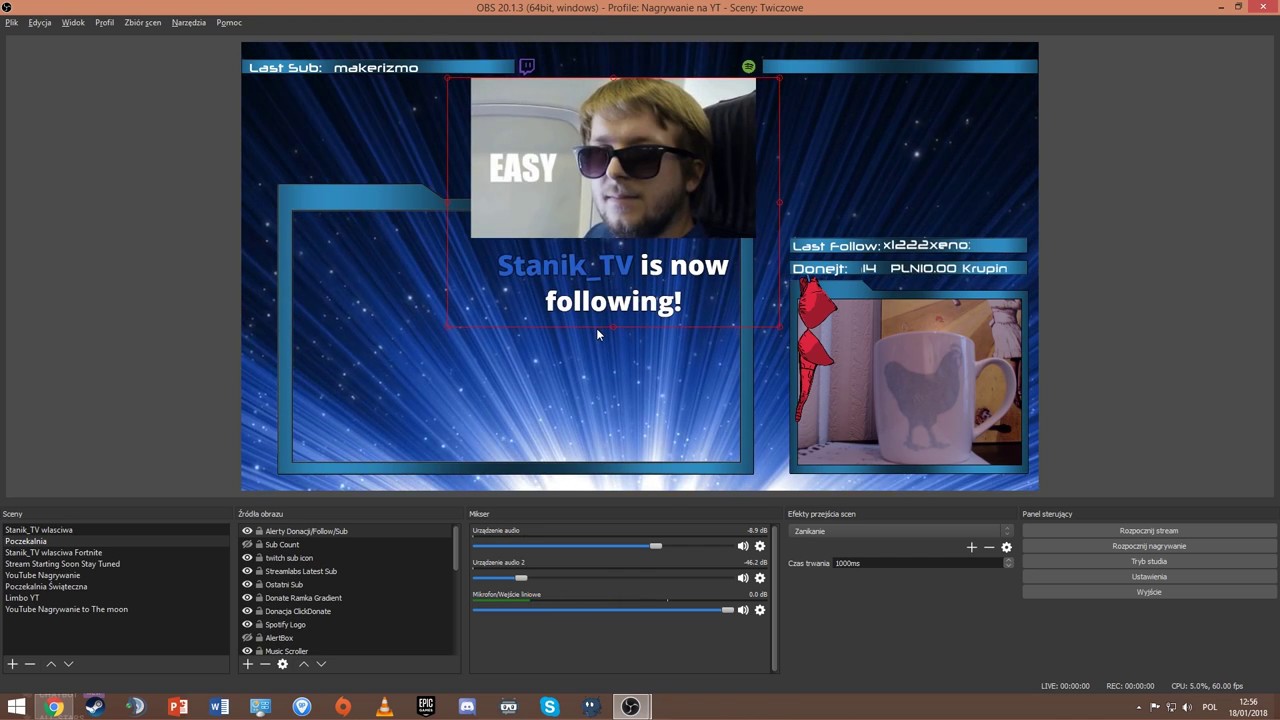Hide the Alerty Donacji/Follow/Sub source
1280x720 pixels.
247,531
